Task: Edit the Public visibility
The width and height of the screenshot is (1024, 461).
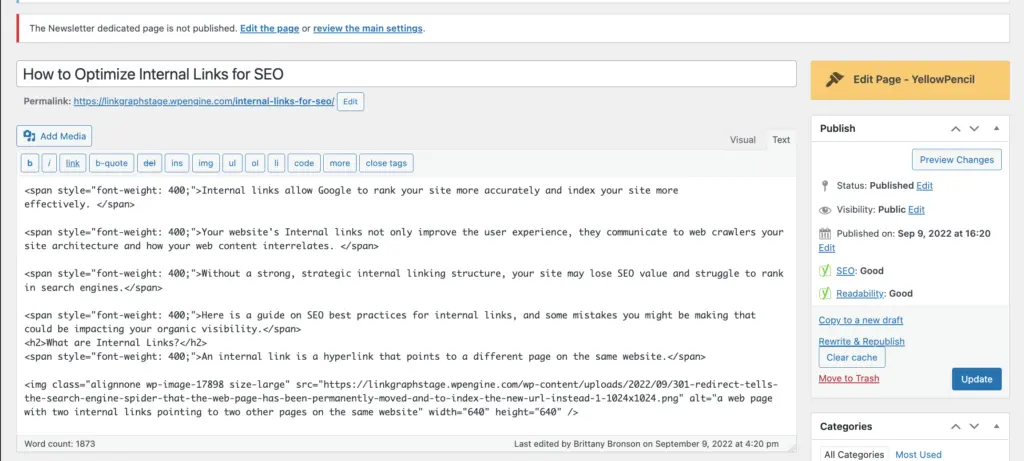Action: pos(916,210)
